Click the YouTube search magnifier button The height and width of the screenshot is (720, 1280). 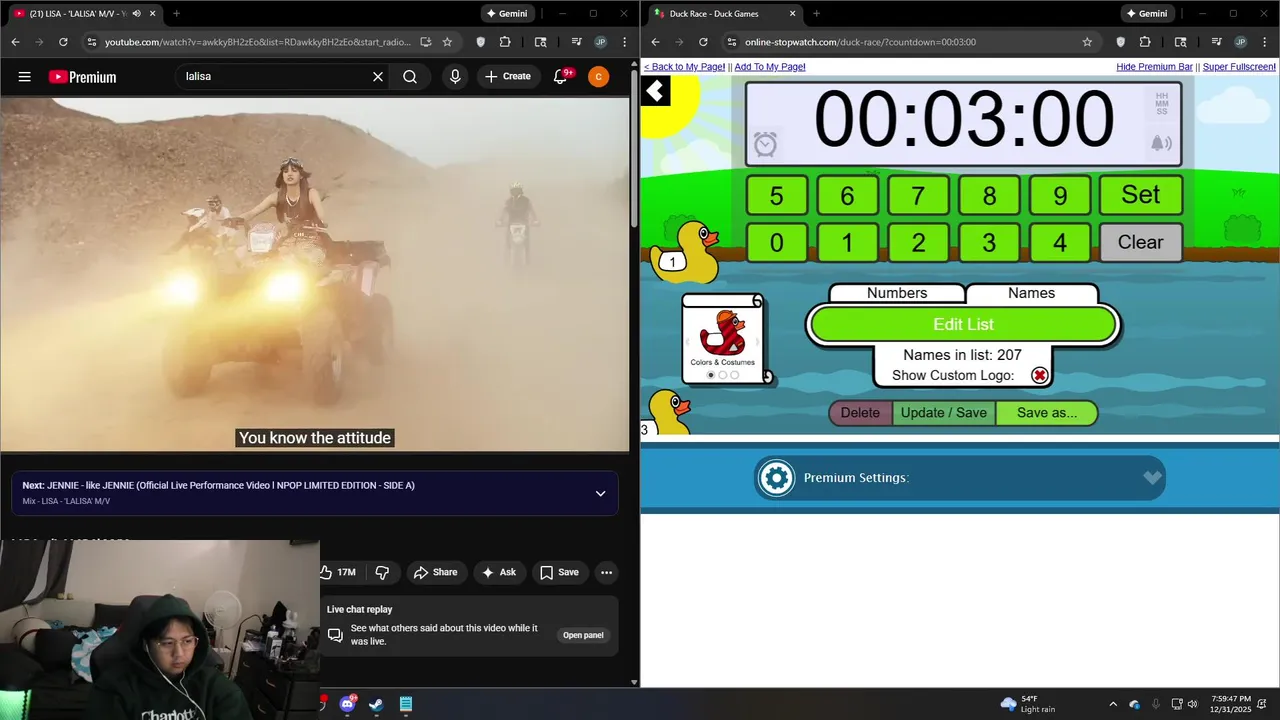point(410,77)
